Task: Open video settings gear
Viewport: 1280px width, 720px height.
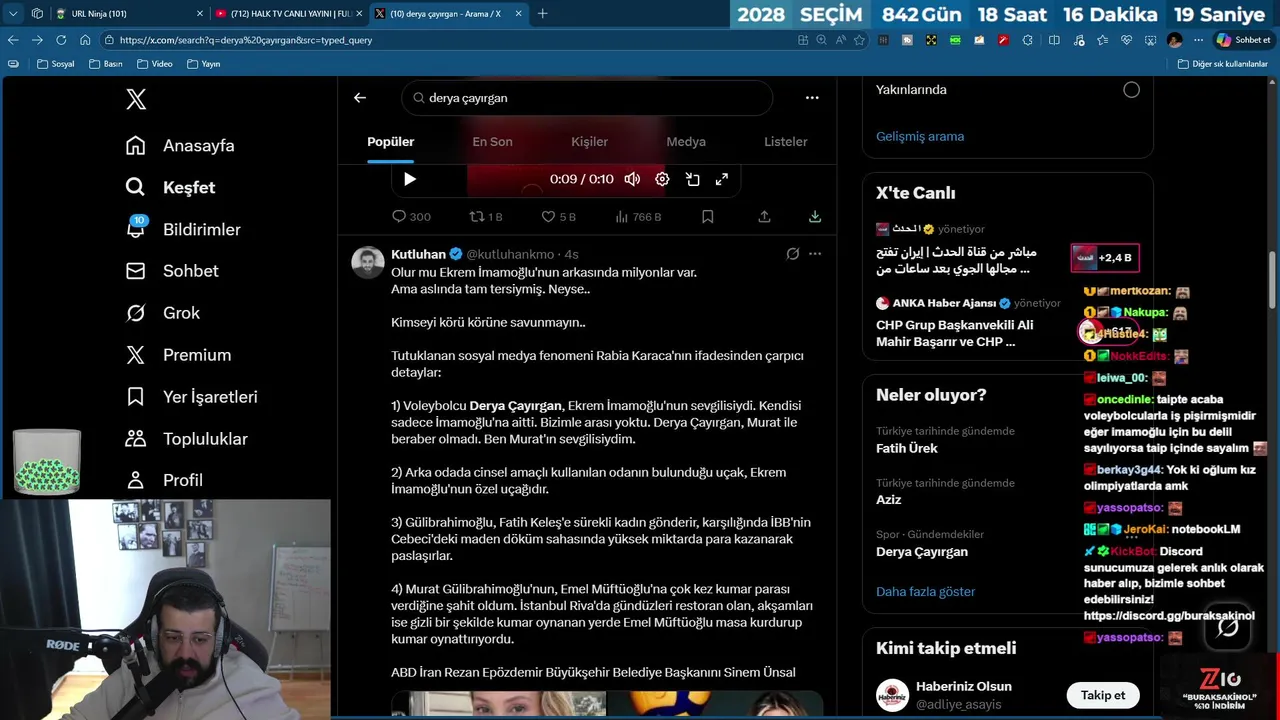Action: (662, 179)
